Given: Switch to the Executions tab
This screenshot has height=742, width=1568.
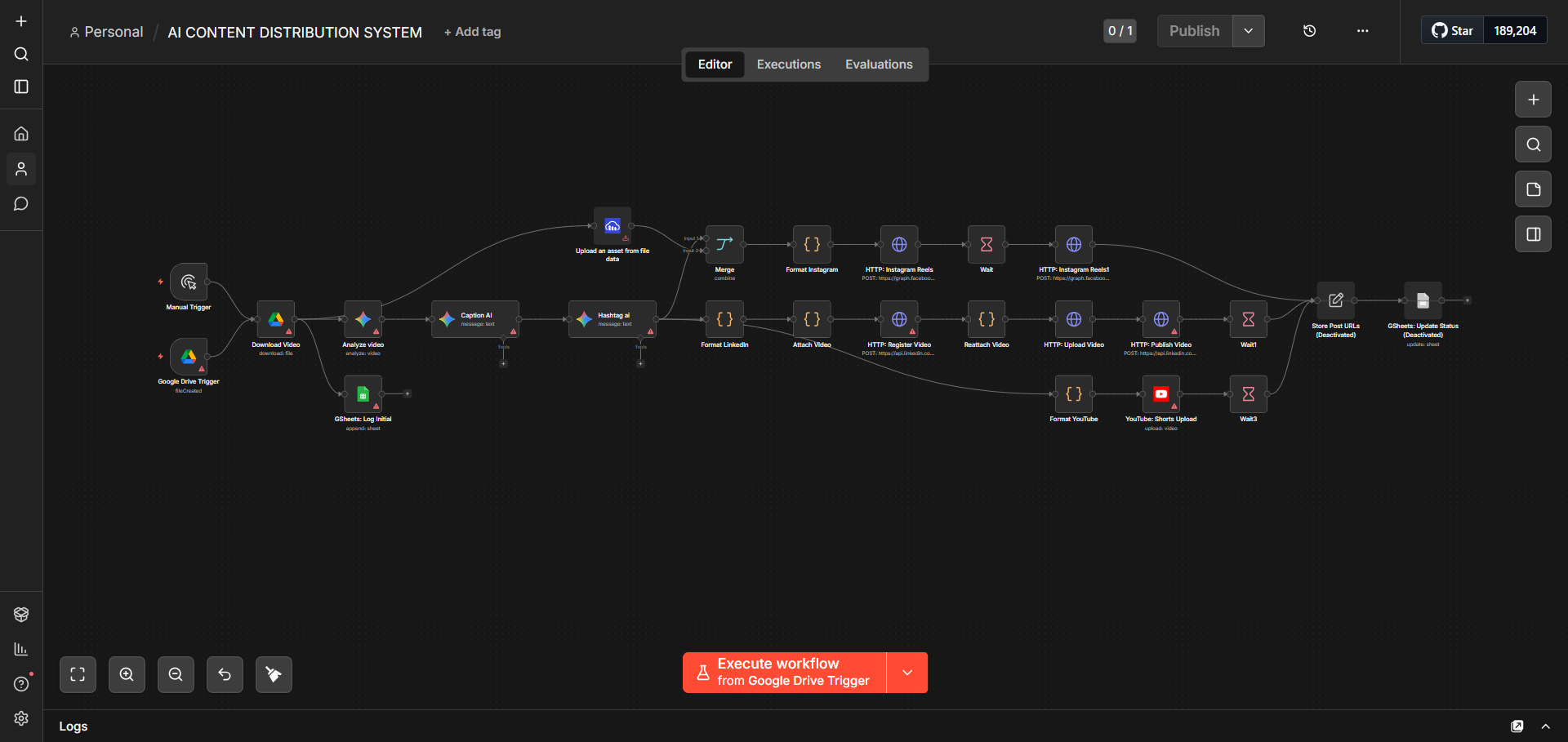Looking at the screenshot, I should [x=788, y=64].
